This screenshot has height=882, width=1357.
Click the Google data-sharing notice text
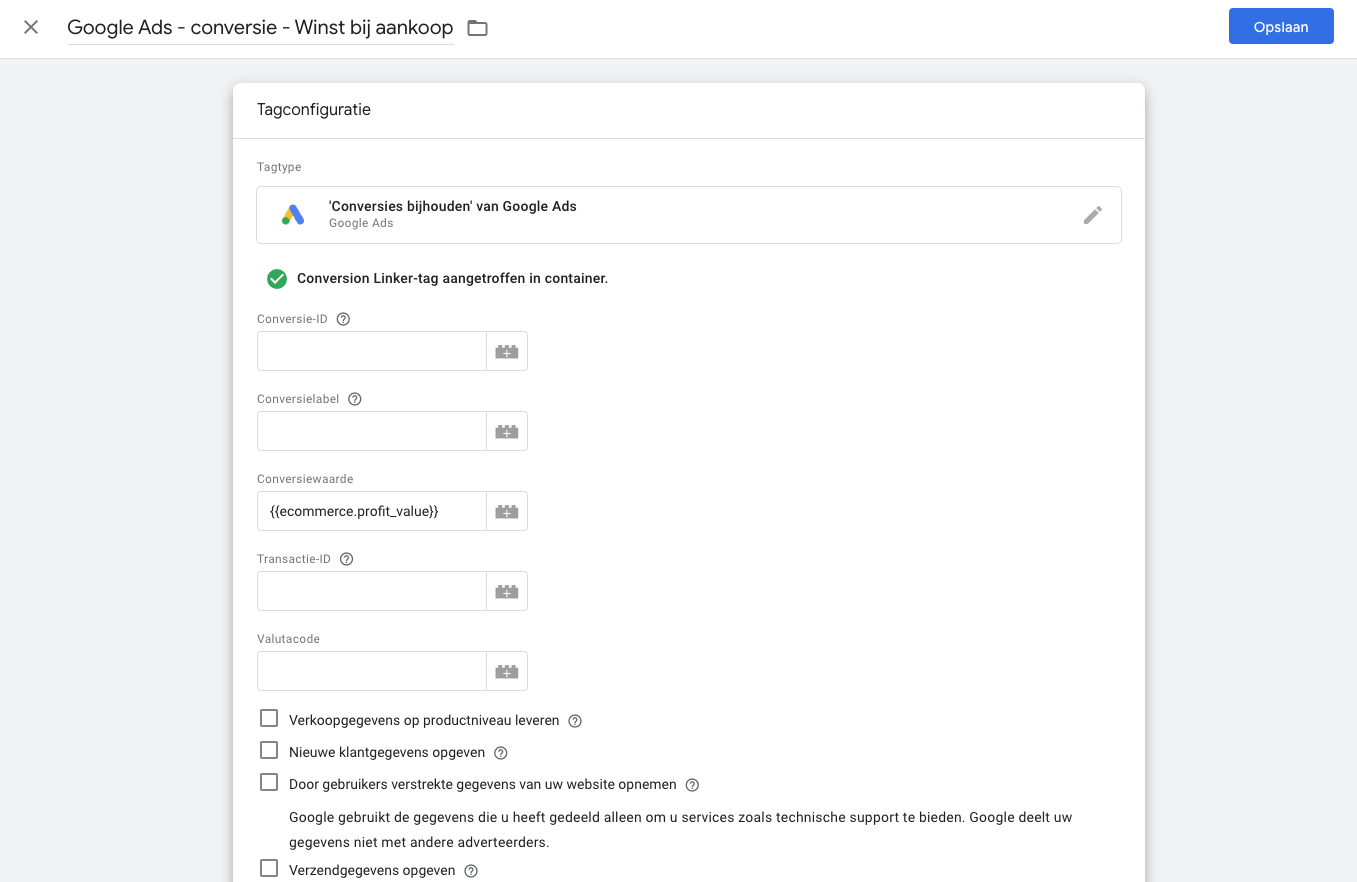(680, 830)
